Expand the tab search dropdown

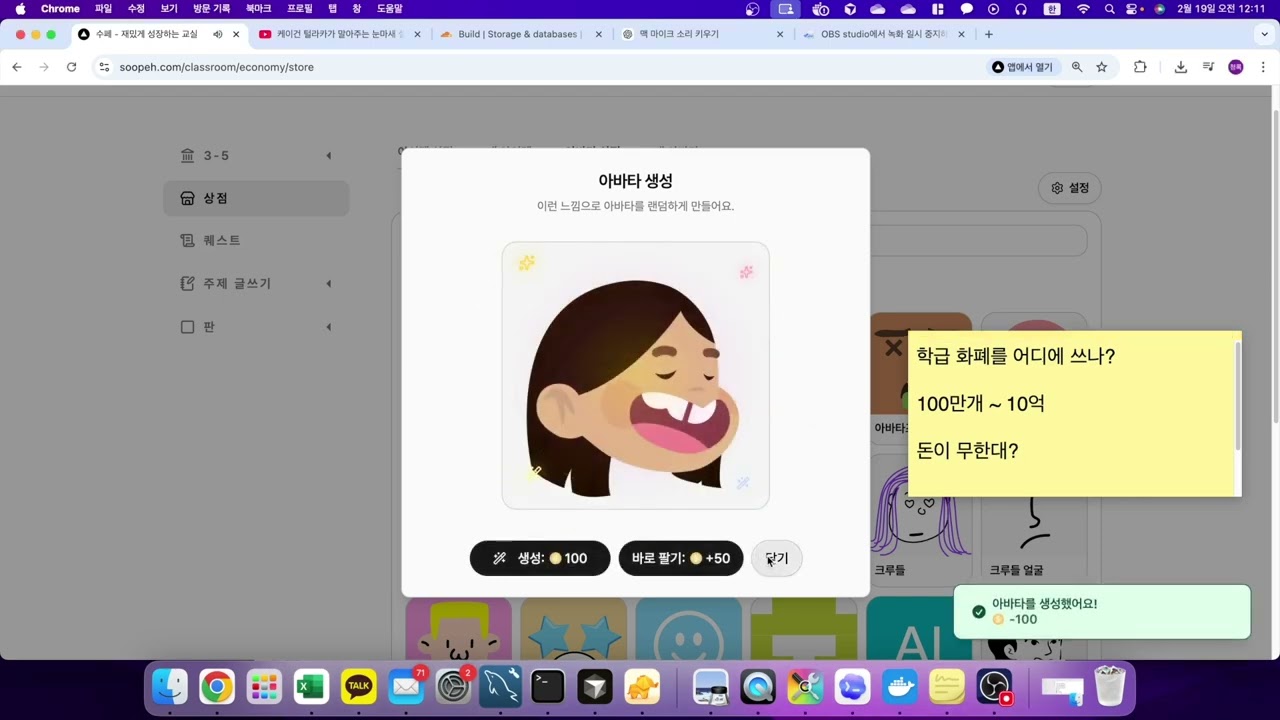[1264, 34]
